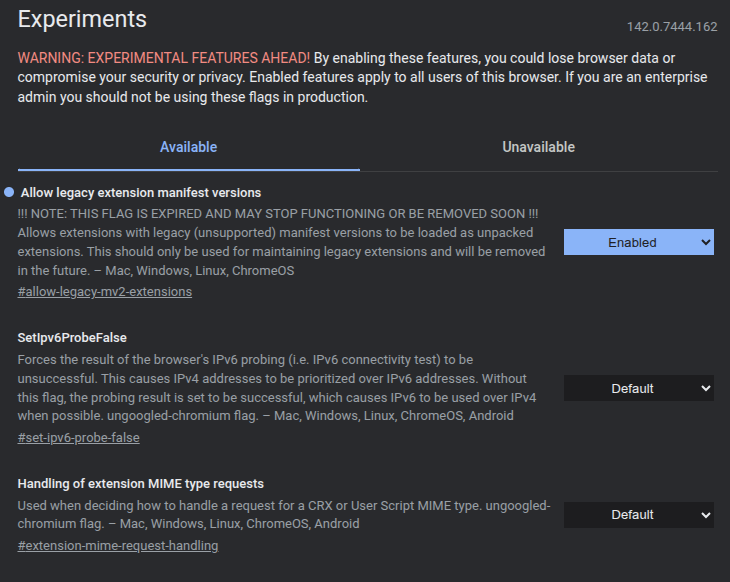Follow the #allow-legacy-mv2-extensions anchor link
The image size is (730, 582).
(105, 292)
